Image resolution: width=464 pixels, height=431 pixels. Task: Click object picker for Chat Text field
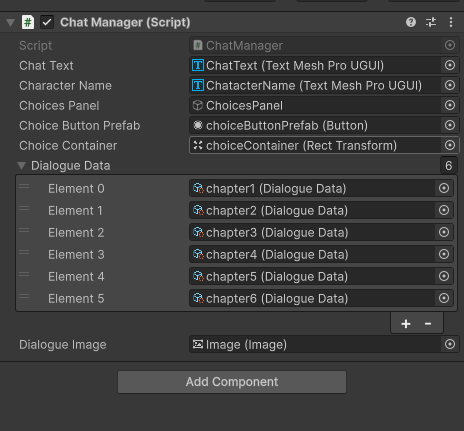point(450,65)
